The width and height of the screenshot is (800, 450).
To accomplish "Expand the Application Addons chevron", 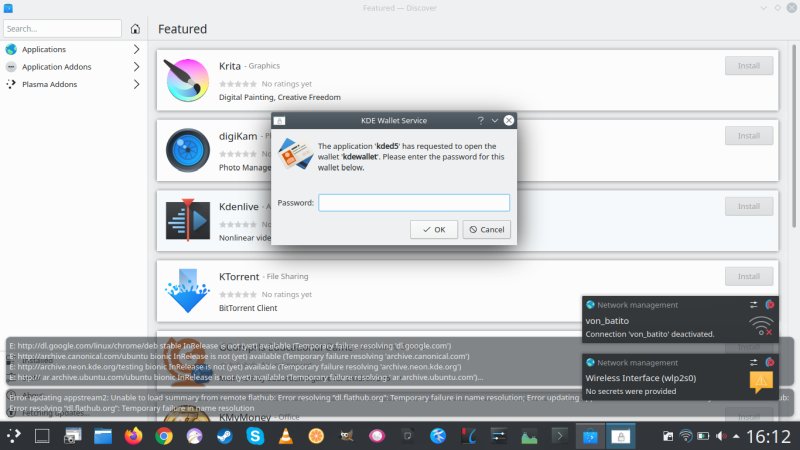I will 136,67.
